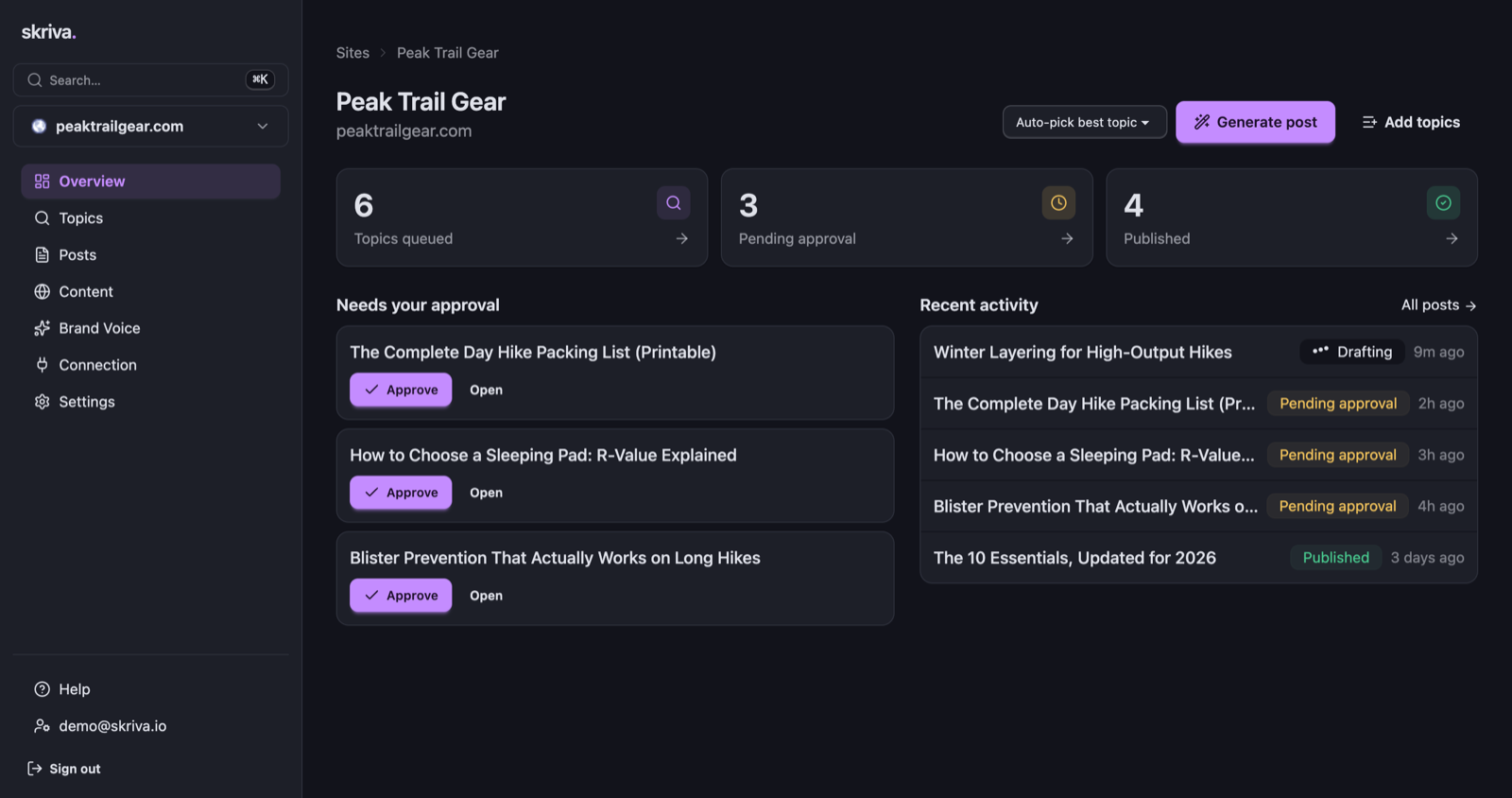Click the skriva logo

(x=48, y=32)
